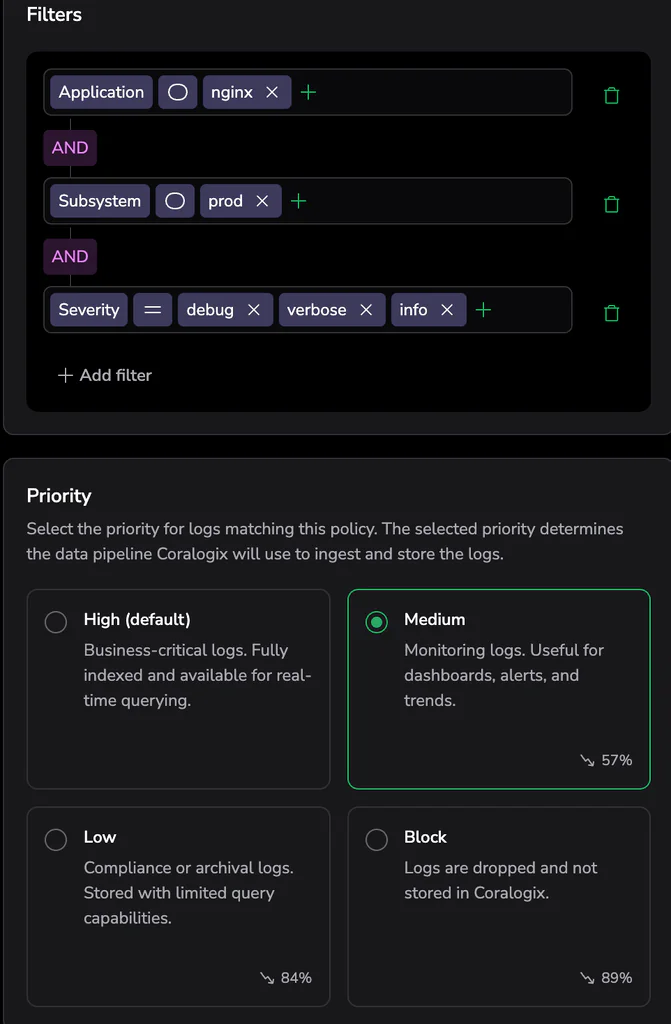Click the Add filter button
The height and width of the screenshot is (1024, 671).
click(x=105, y=375)
